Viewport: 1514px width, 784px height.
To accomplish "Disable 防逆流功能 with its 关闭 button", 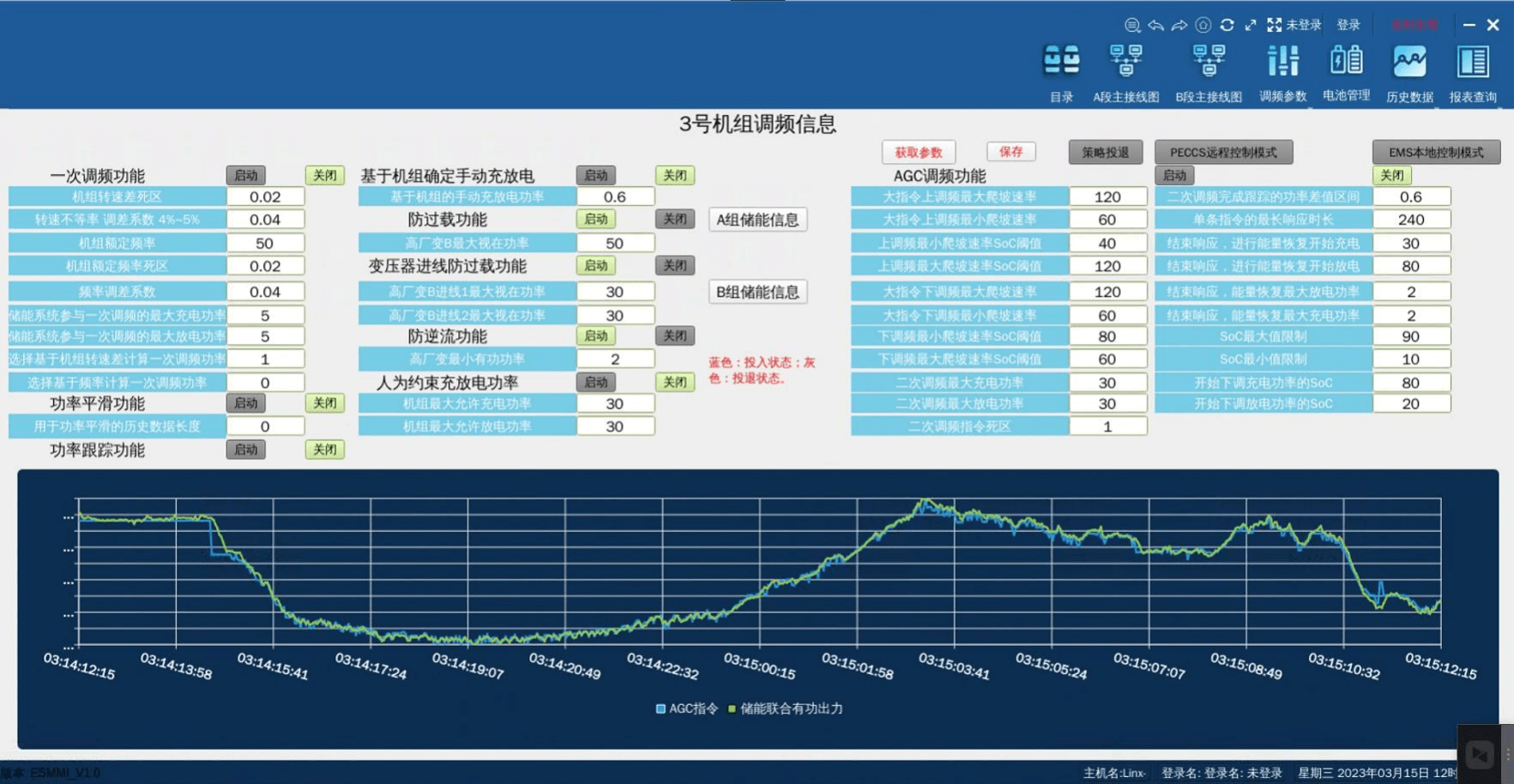I will 674,336.
